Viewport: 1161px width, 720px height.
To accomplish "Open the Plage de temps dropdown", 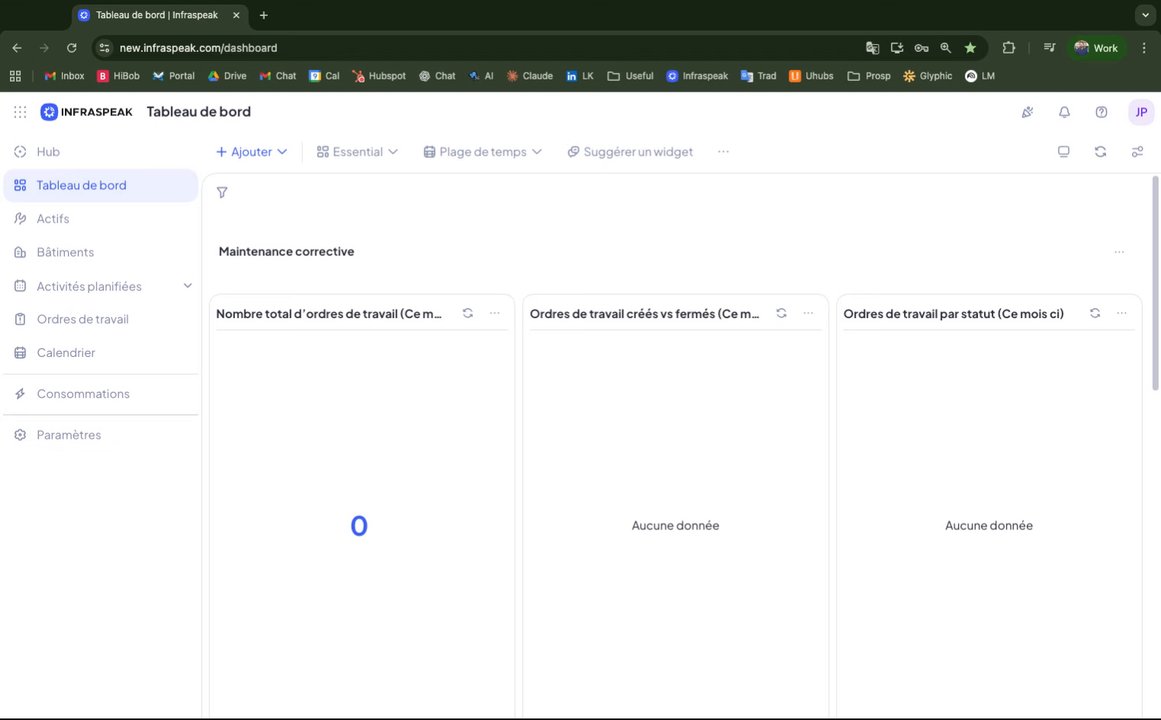I will point(483,152).
